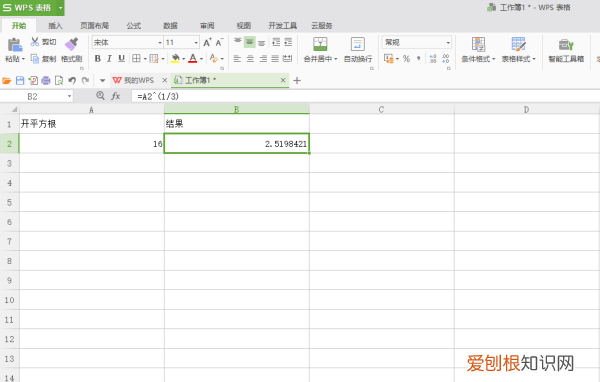Decrease decimal places icon
The image size is (600, 382).
pos(446,58)
